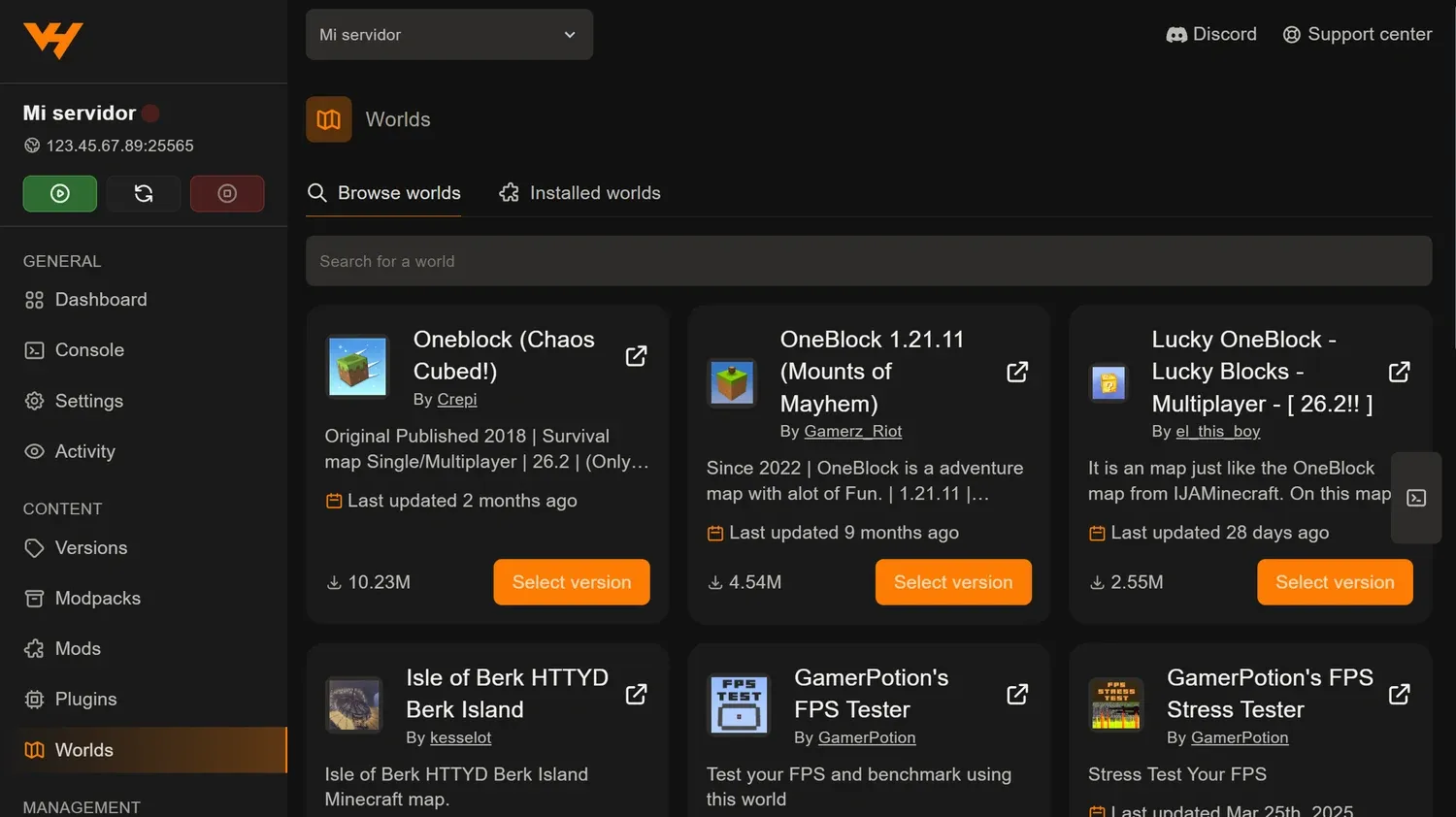Click the 2.55M download count
The height and width of the screenshot is (817, 1456).
pyautogui.click(x=1127, y=582)
